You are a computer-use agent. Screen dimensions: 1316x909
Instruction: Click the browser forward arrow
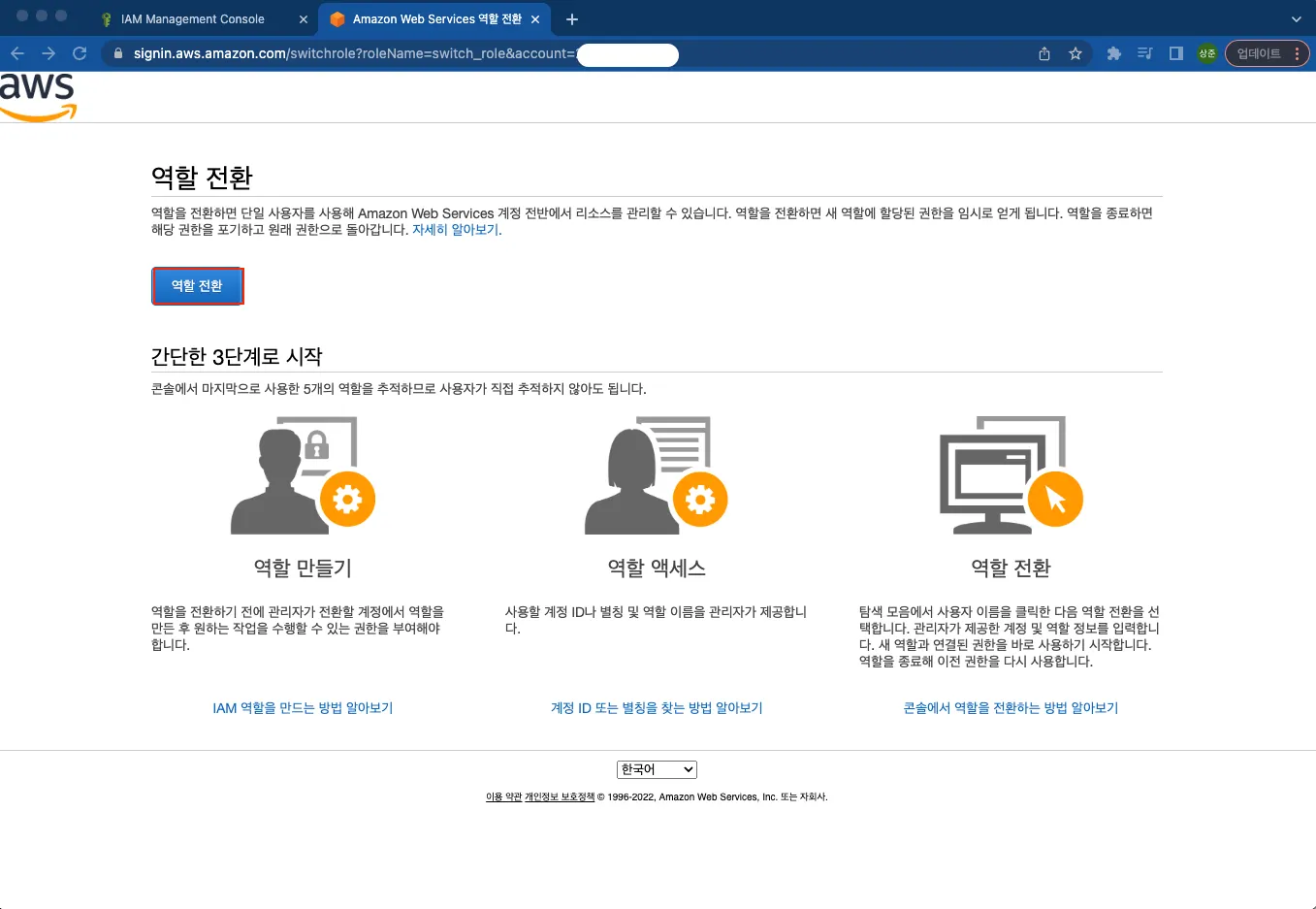pyautogui.click(x=48, y=53)
